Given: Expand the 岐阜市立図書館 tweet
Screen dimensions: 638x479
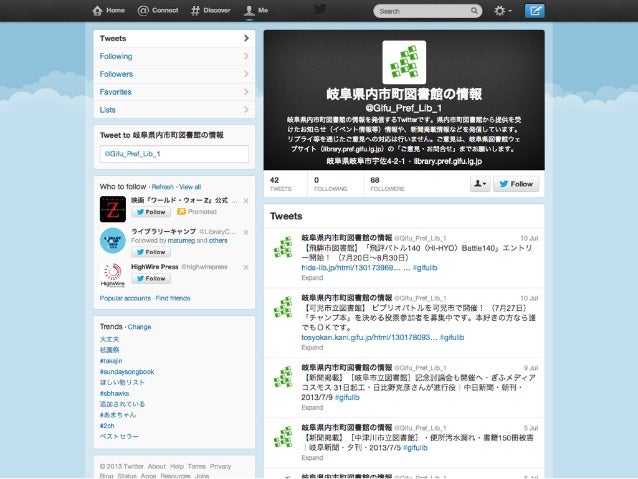Looking at the screenshot, I should tap(312, 407).
